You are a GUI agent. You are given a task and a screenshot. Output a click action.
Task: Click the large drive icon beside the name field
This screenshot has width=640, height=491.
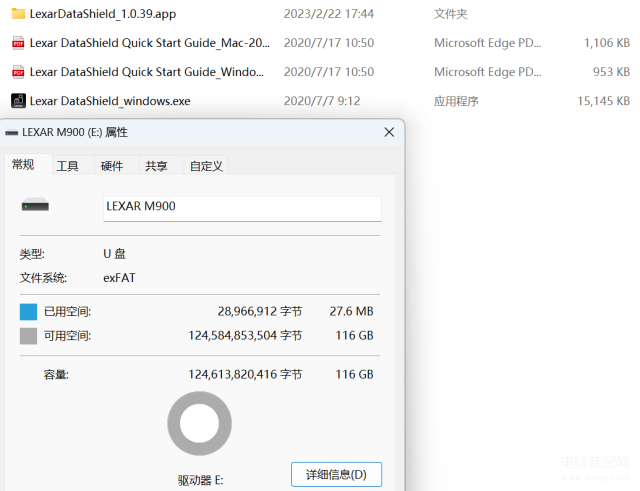(x=35, y=205)
